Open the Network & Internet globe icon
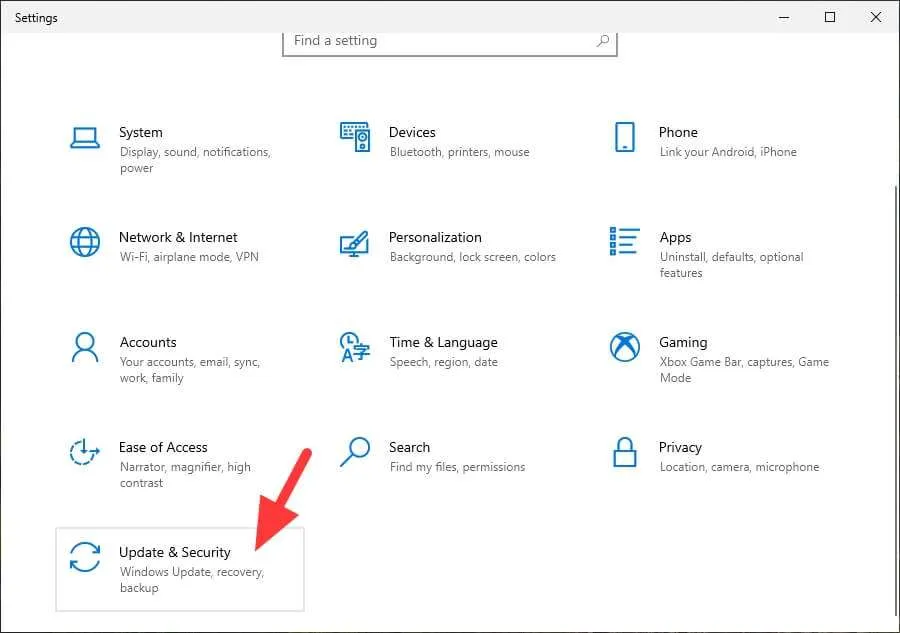This screenshot has height=633, width=900. click(x=85, y=242)
